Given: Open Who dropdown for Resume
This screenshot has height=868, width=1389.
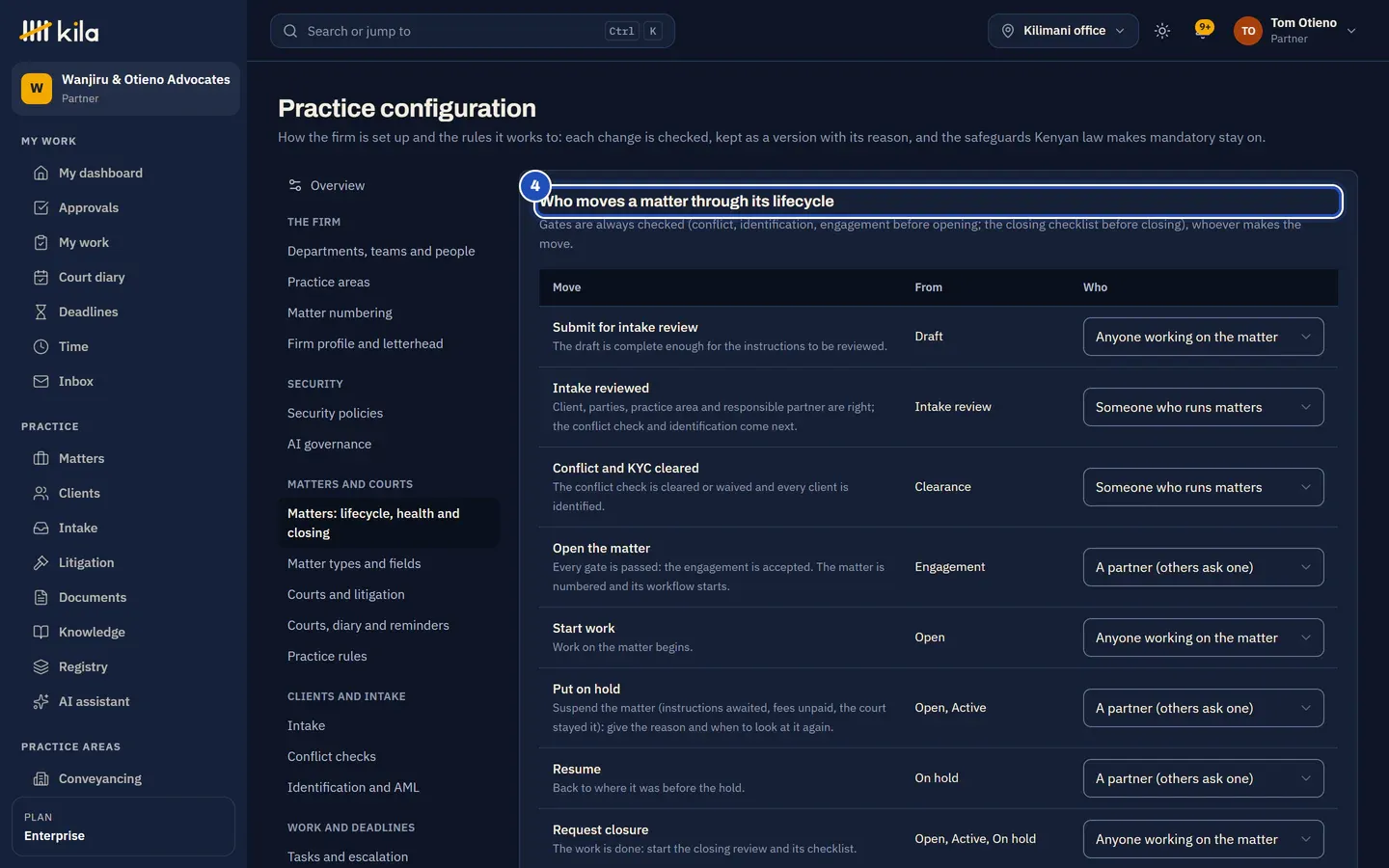Looking at the screenshot, I should (1203, 778).
